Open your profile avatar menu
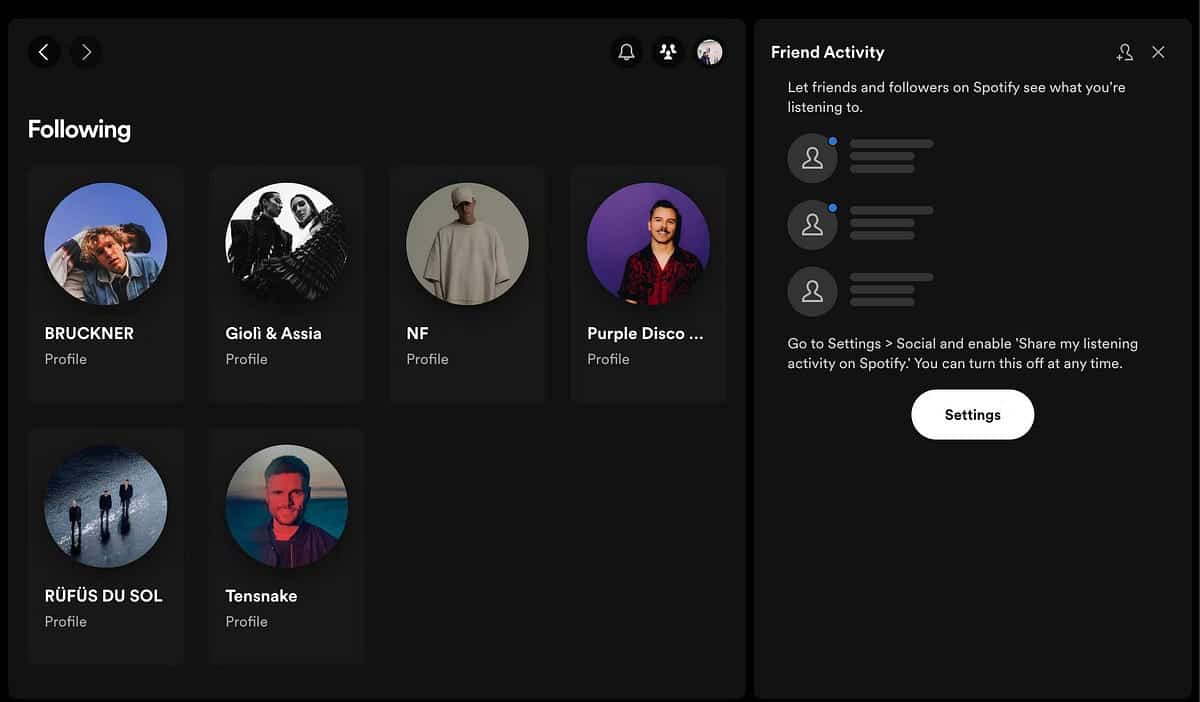The image size is (1200, 702). [710, 52]
